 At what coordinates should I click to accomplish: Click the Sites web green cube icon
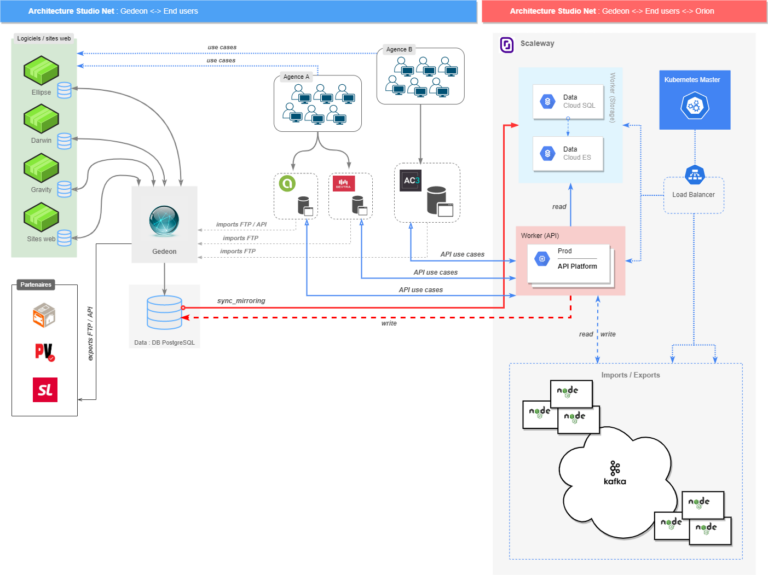41,217
